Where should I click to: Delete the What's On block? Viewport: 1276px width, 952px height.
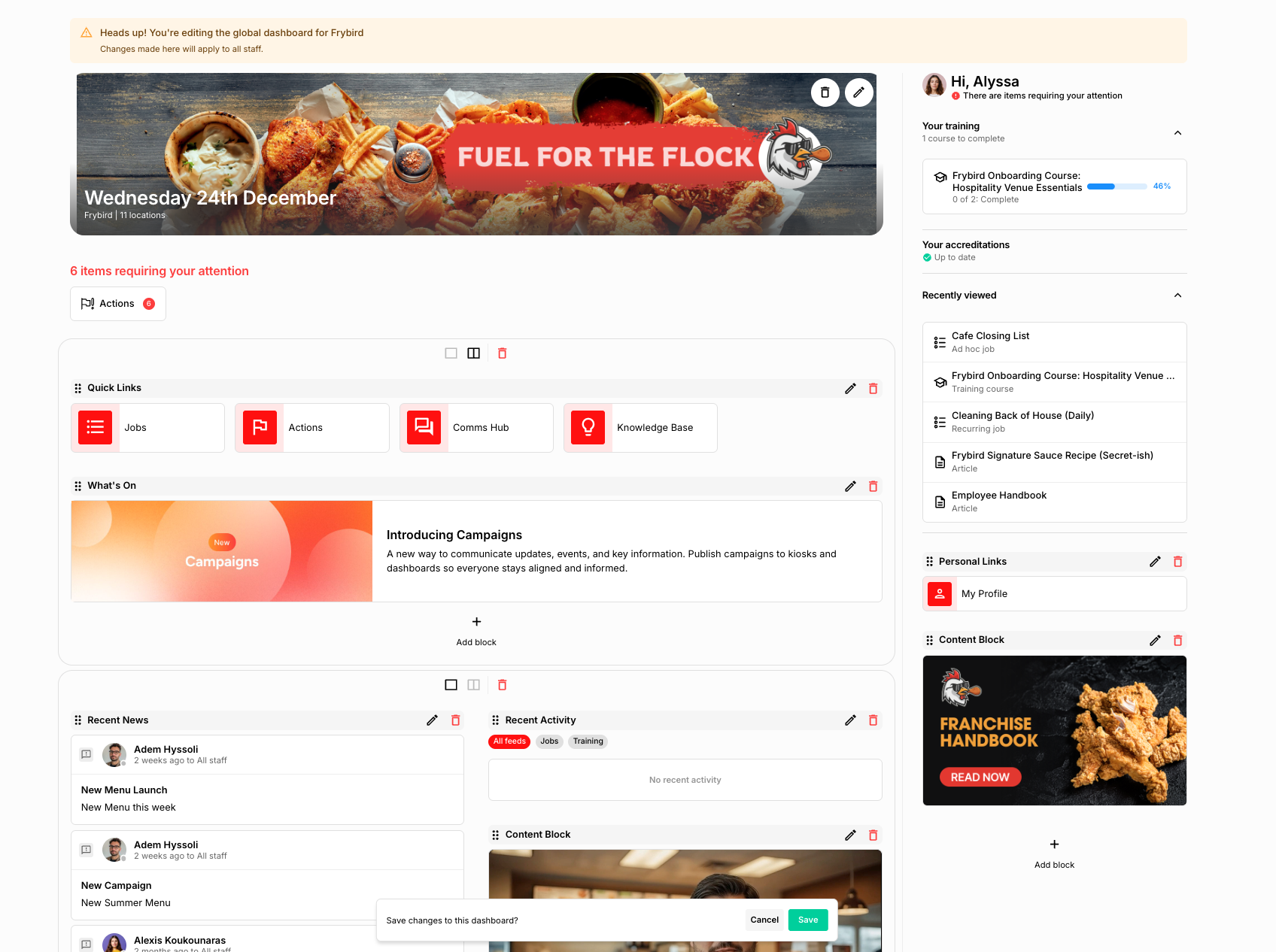(873, 487)
